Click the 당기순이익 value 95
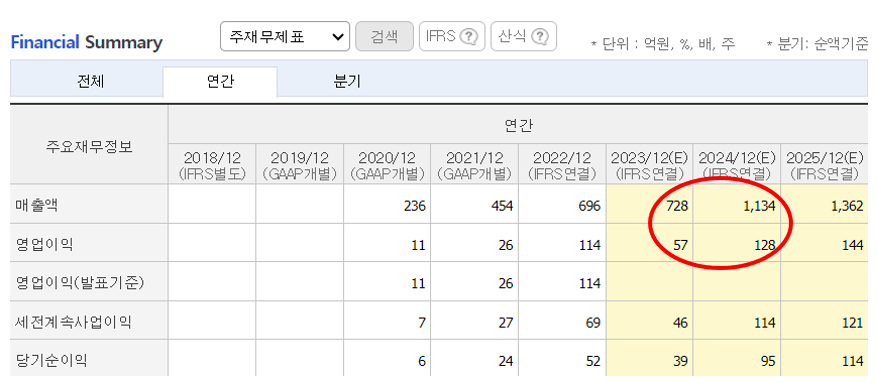This screenshot has width=877, height=384. point(768,361)
